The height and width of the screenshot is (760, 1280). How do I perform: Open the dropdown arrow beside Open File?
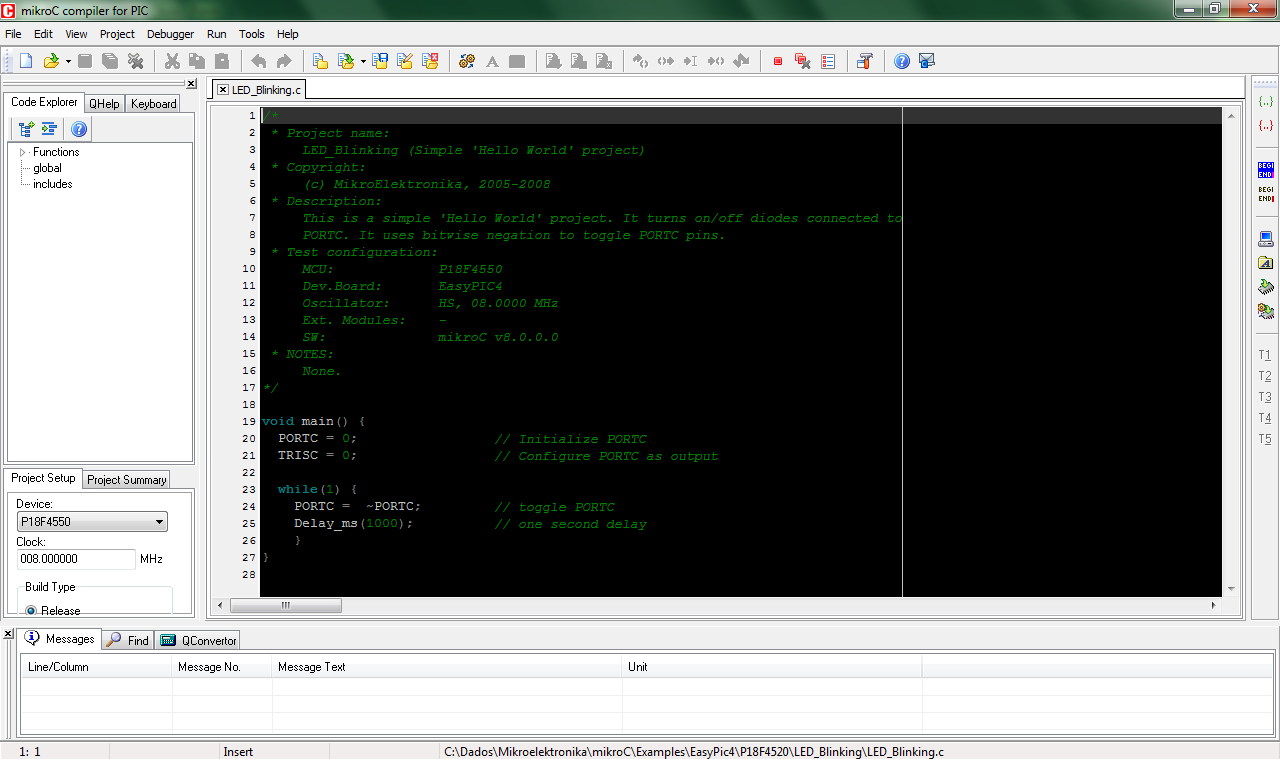pyautogui.click(x=68, y=61)
